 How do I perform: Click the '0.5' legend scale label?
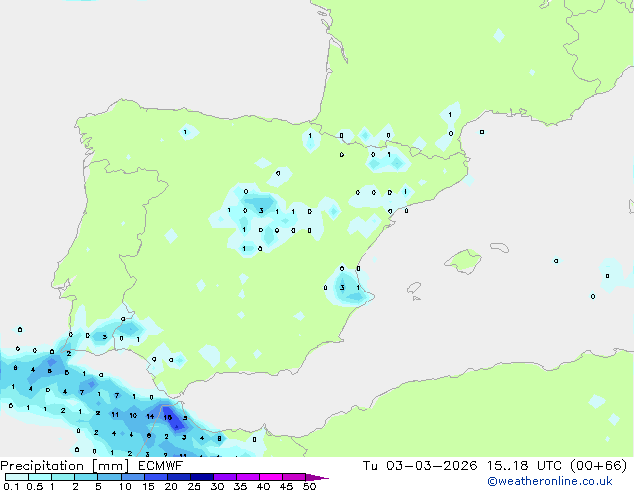coord(34,486)
